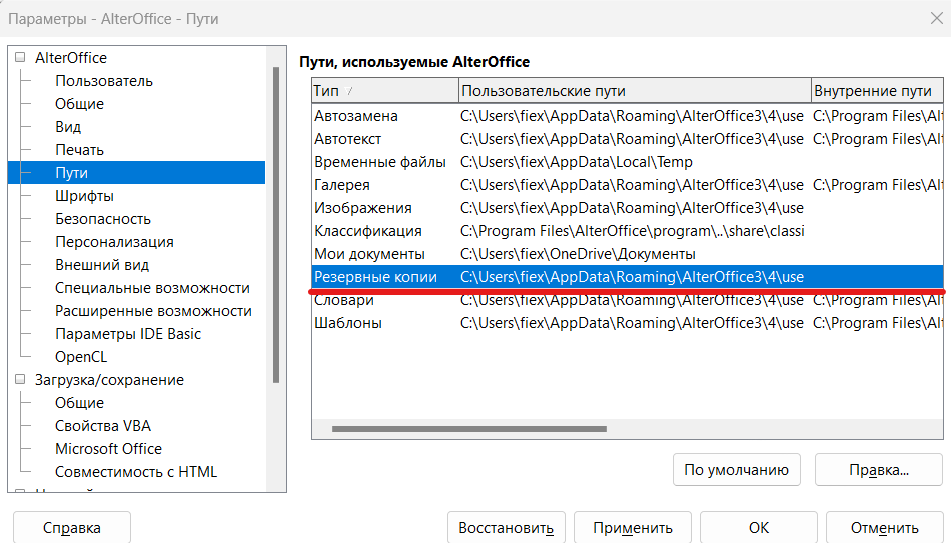
Task: Collapse the AlterOffice tree node
Action: click(20, 58)
